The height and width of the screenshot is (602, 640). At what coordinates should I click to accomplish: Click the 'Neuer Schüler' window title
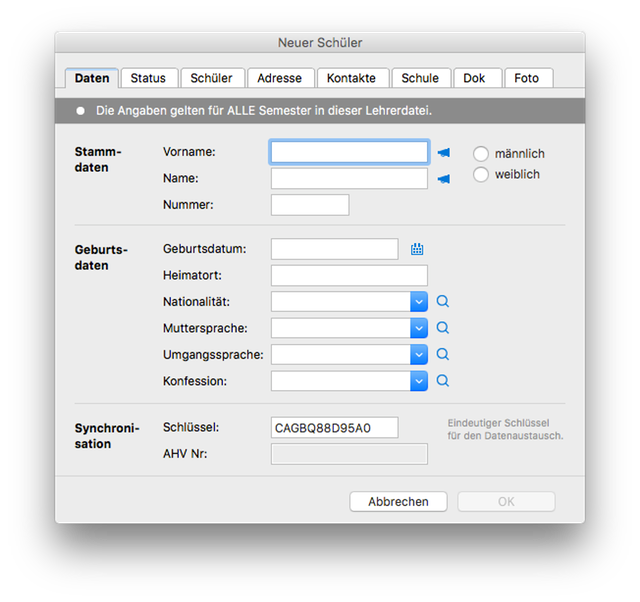(x=320, y=42)
